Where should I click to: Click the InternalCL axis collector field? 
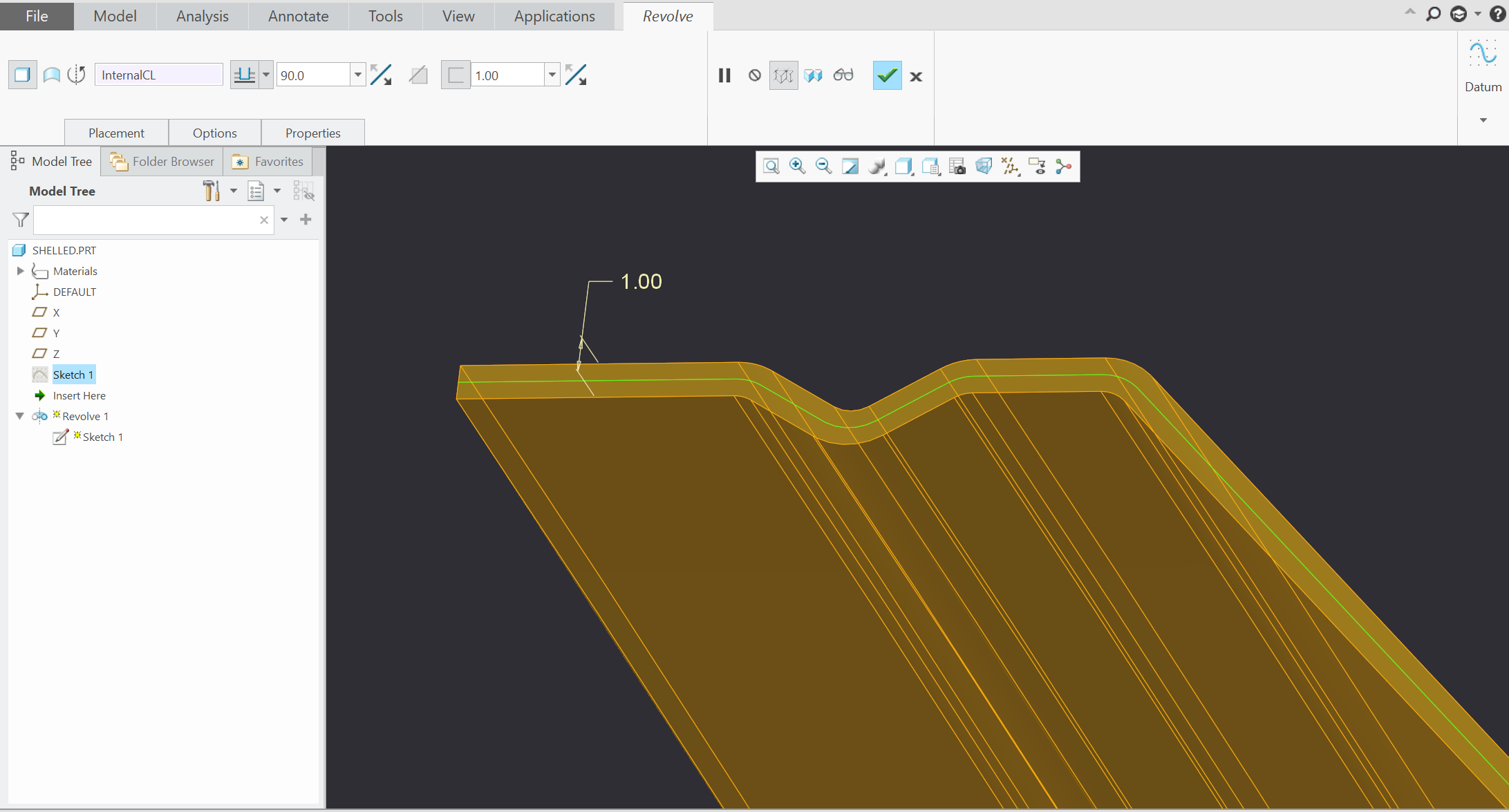click(158, 75)
